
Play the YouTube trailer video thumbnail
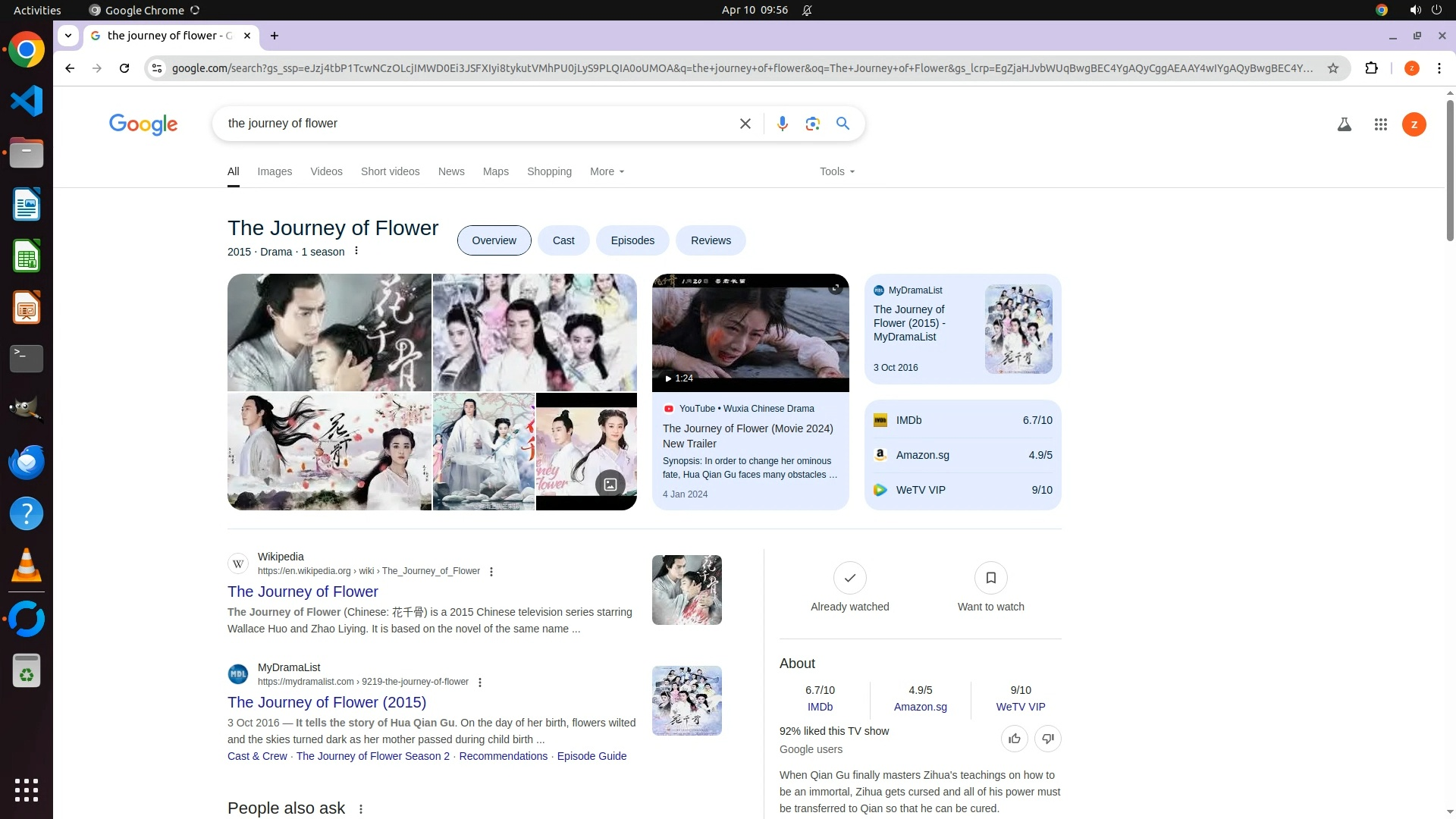750,334
